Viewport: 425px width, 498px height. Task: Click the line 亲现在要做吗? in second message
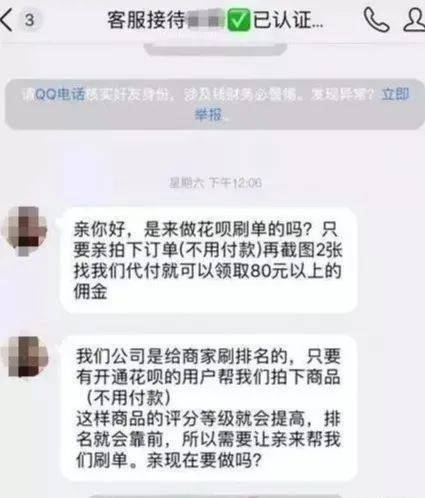[x=204, y=461]
